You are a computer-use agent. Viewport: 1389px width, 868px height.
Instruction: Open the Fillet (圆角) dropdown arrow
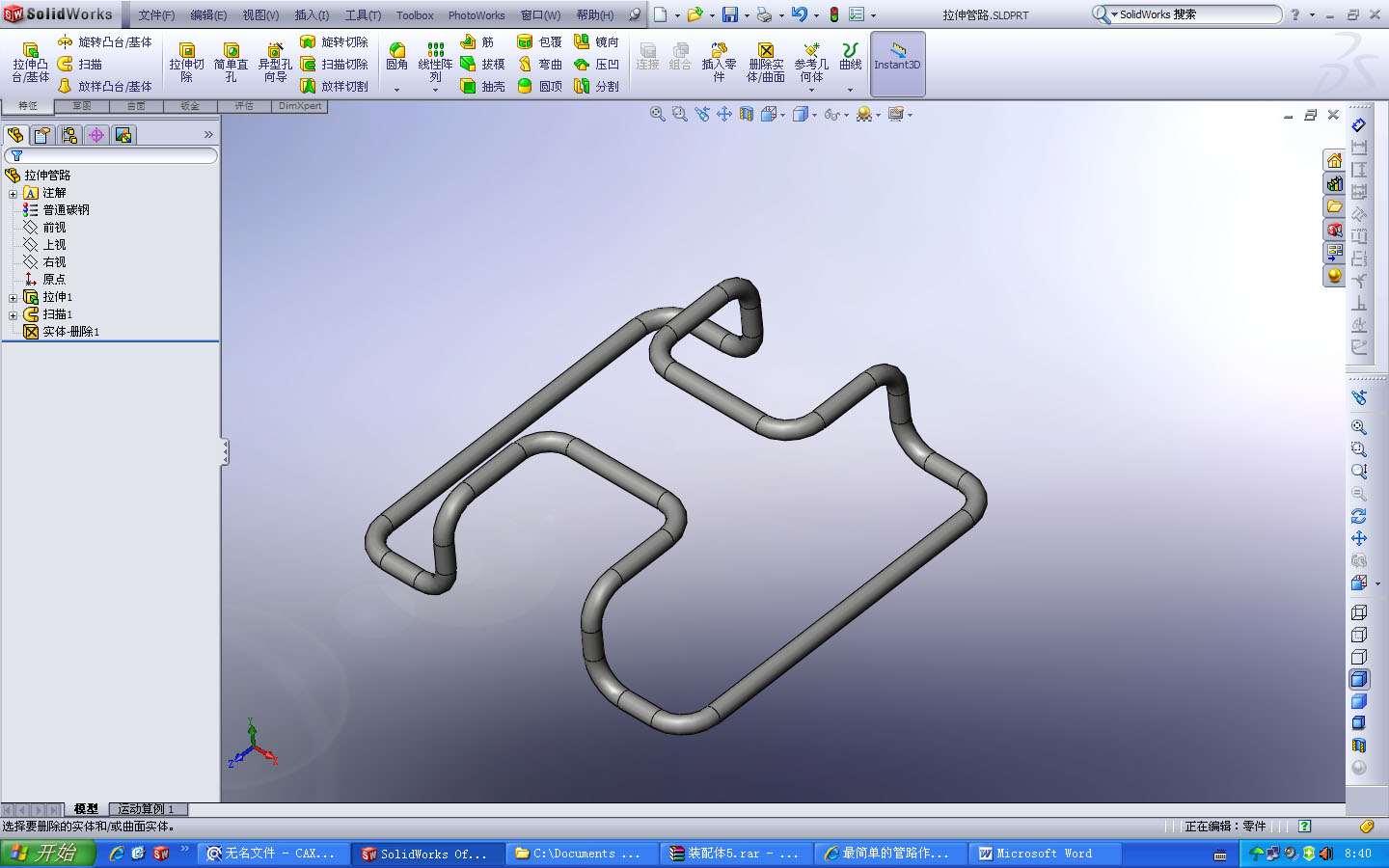click(396, 90)
